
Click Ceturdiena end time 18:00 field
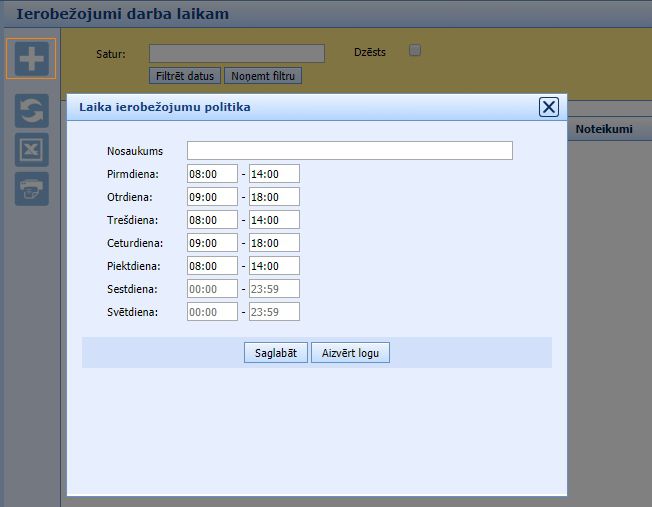274,243
